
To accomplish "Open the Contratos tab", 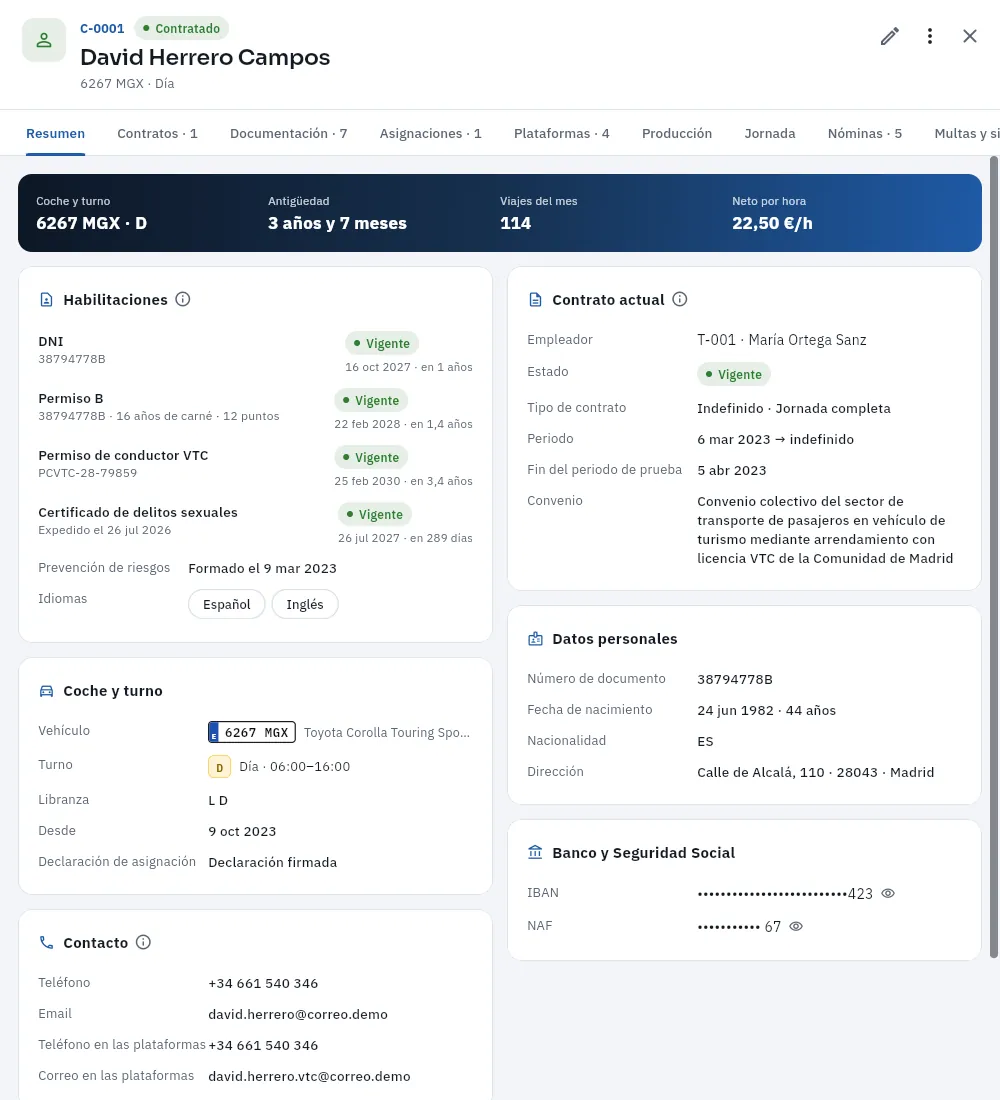I will pyautogui.click(x=157, y=133).
